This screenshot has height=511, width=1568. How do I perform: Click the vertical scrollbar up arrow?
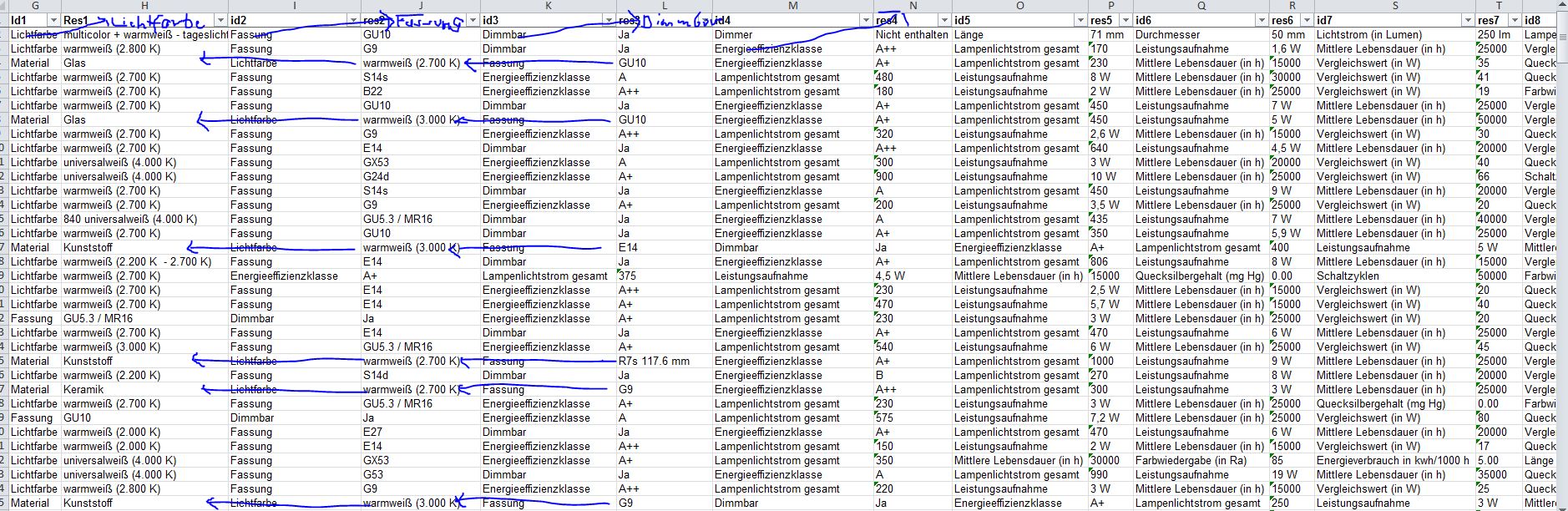pyautogui.click(x=1562, y=6)
